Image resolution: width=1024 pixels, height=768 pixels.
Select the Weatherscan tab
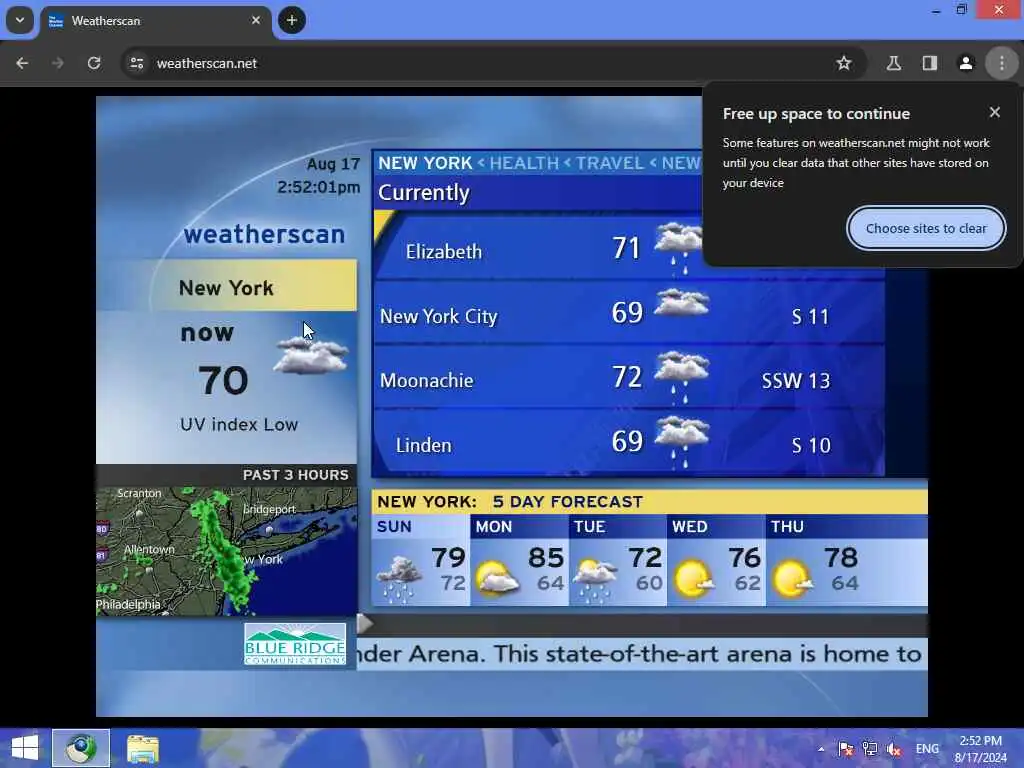156,21
